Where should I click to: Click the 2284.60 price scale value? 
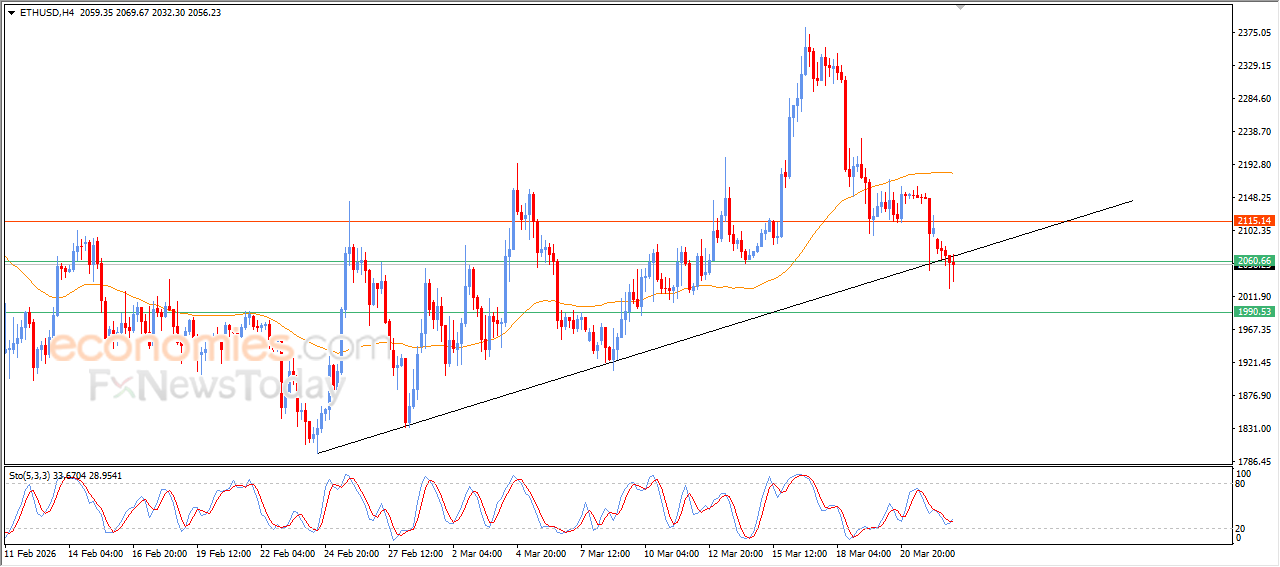(x=1254, y=99)
